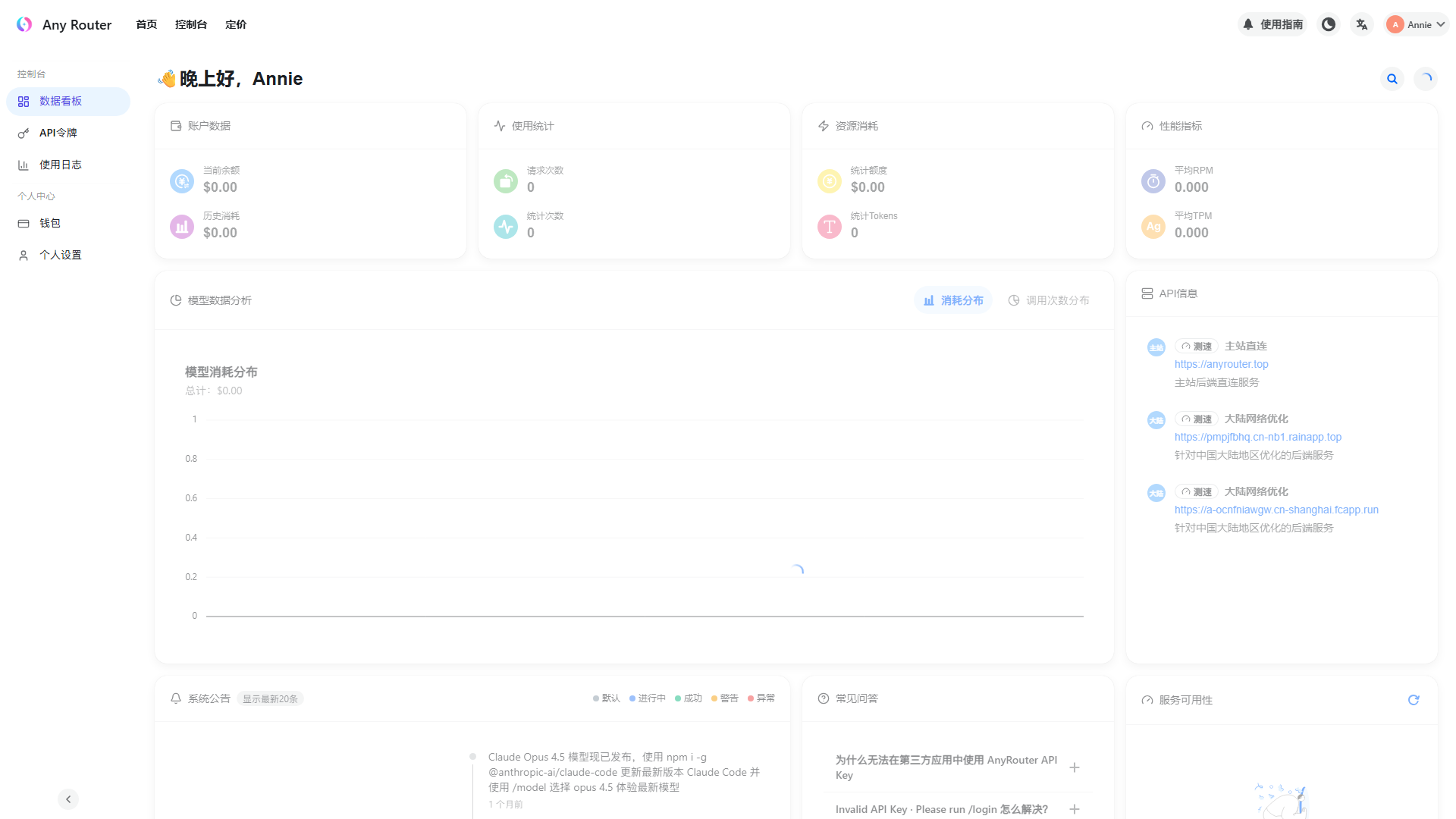The height and width of the screenshot is (819, 1456).
Task: Click 测速 for the 主站直连 entry
Action: click(1196, 346)
